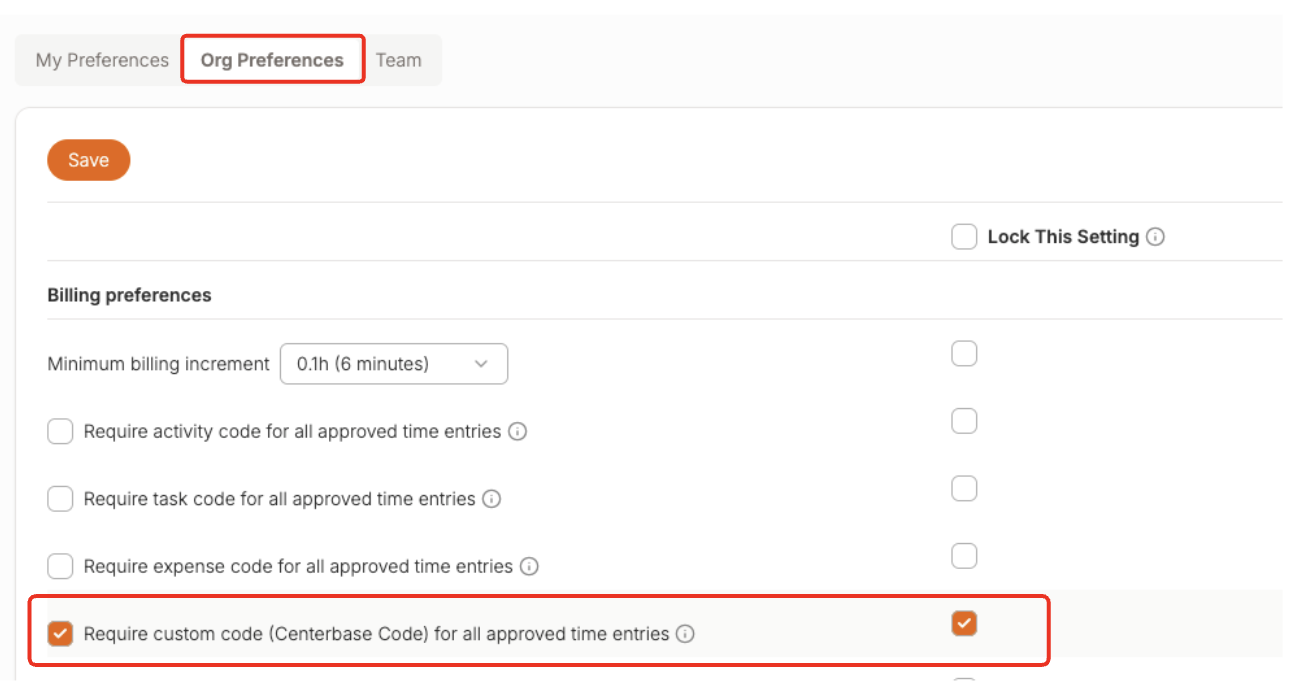This screenshot has height=688, width=1296.
Task: Switch to the Org Preferences tab
Action: tap(272, 60)
